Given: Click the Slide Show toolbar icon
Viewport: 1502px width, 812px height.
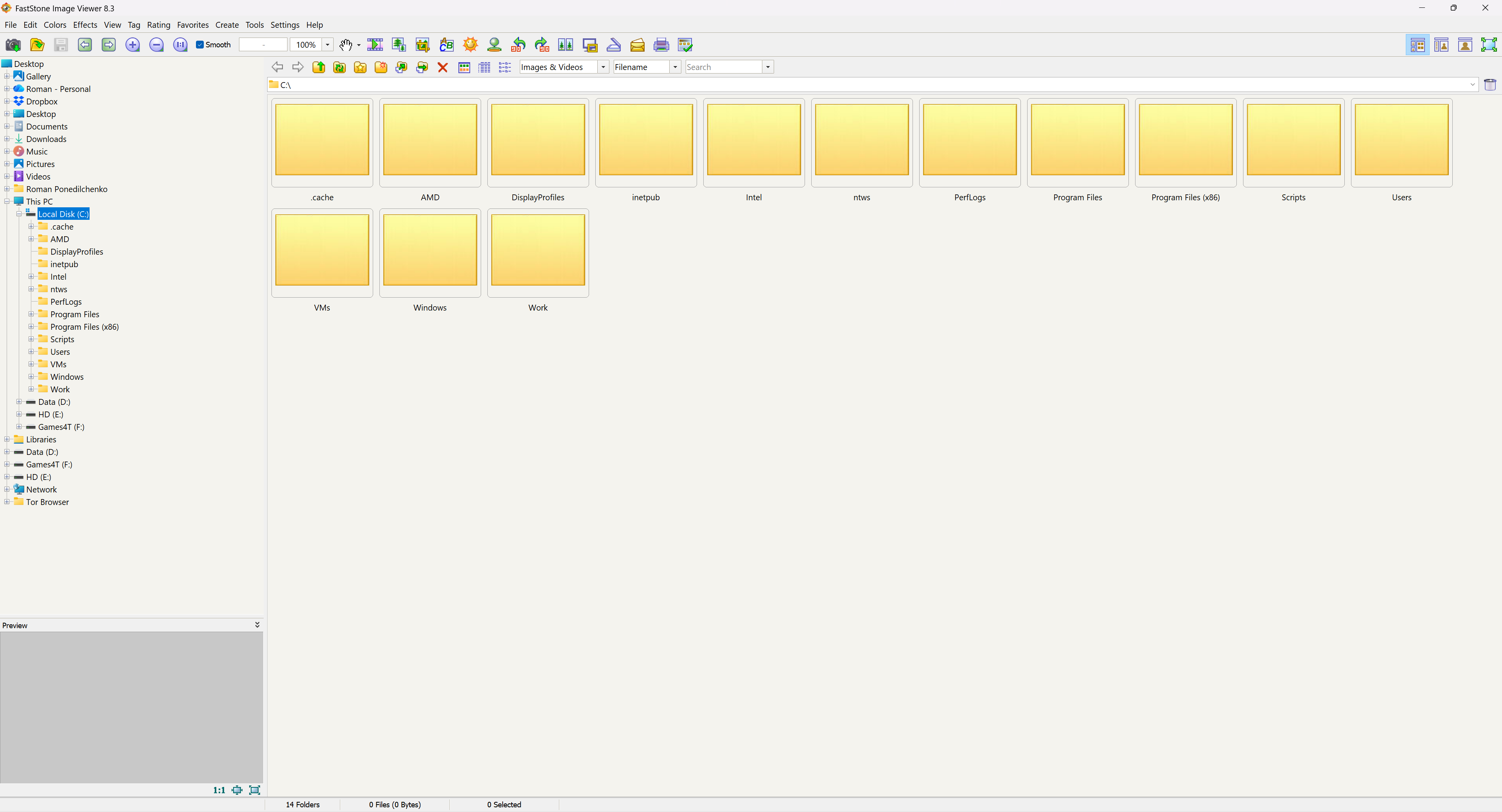Looking at the screenshot, I should (x=375, y=45).
